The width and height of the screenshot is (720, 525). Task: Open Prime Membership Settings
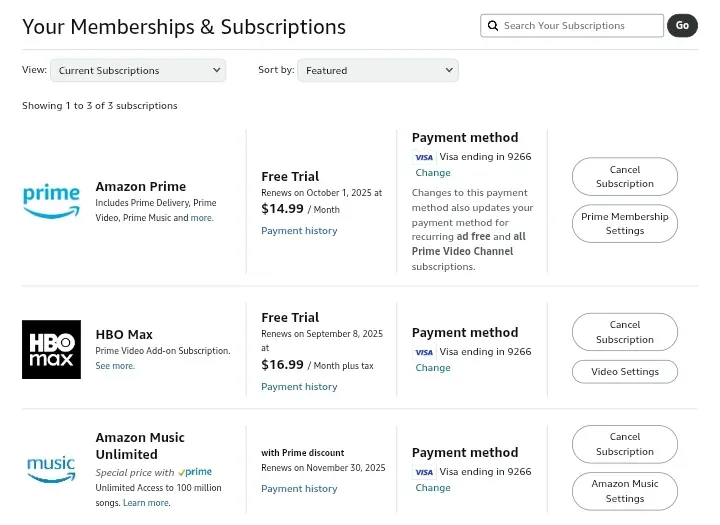pos(624,224)
